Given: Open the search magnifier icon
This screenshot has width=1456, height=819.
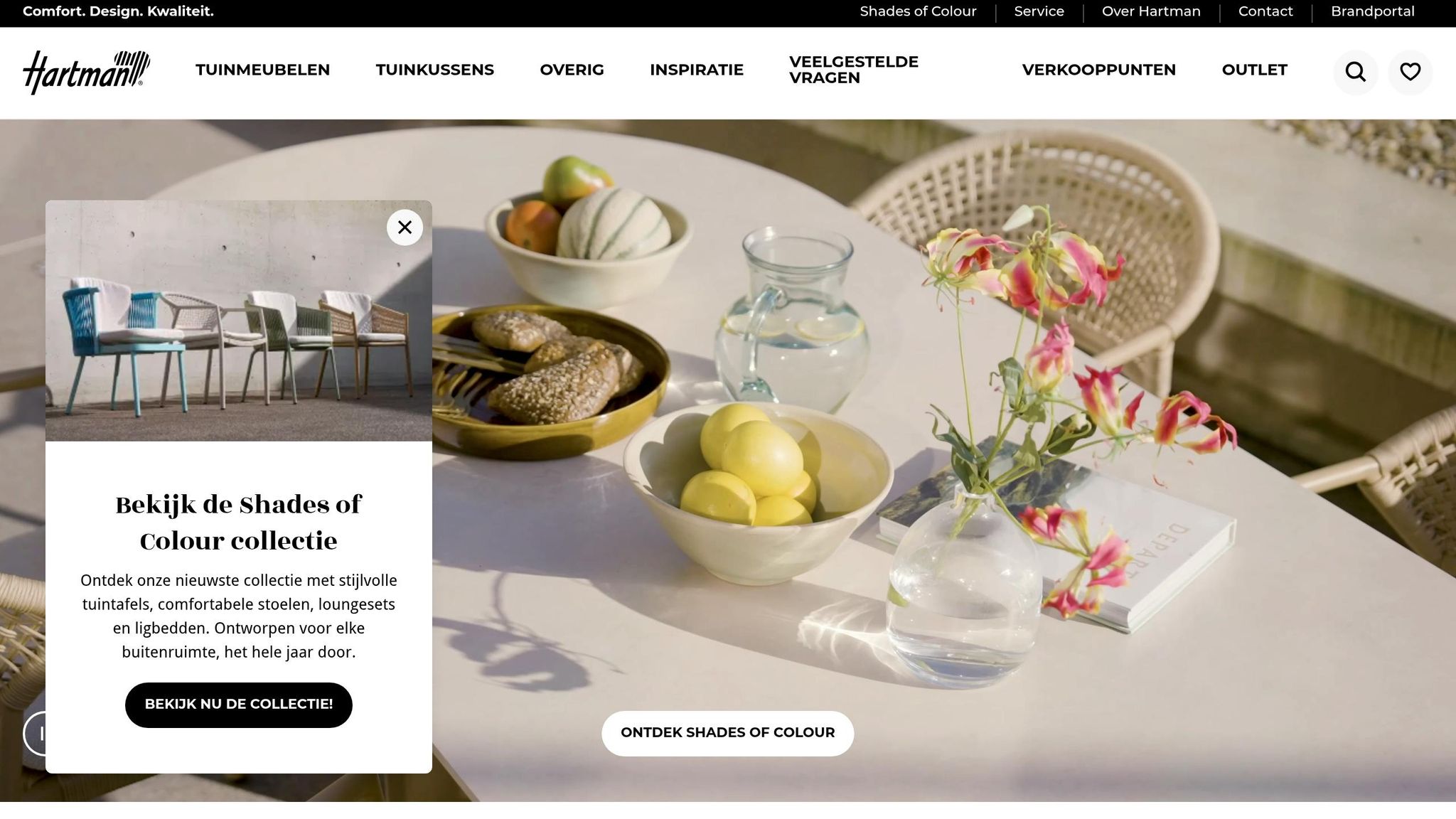Looking at the screenshot, I should coord(1355,73).
